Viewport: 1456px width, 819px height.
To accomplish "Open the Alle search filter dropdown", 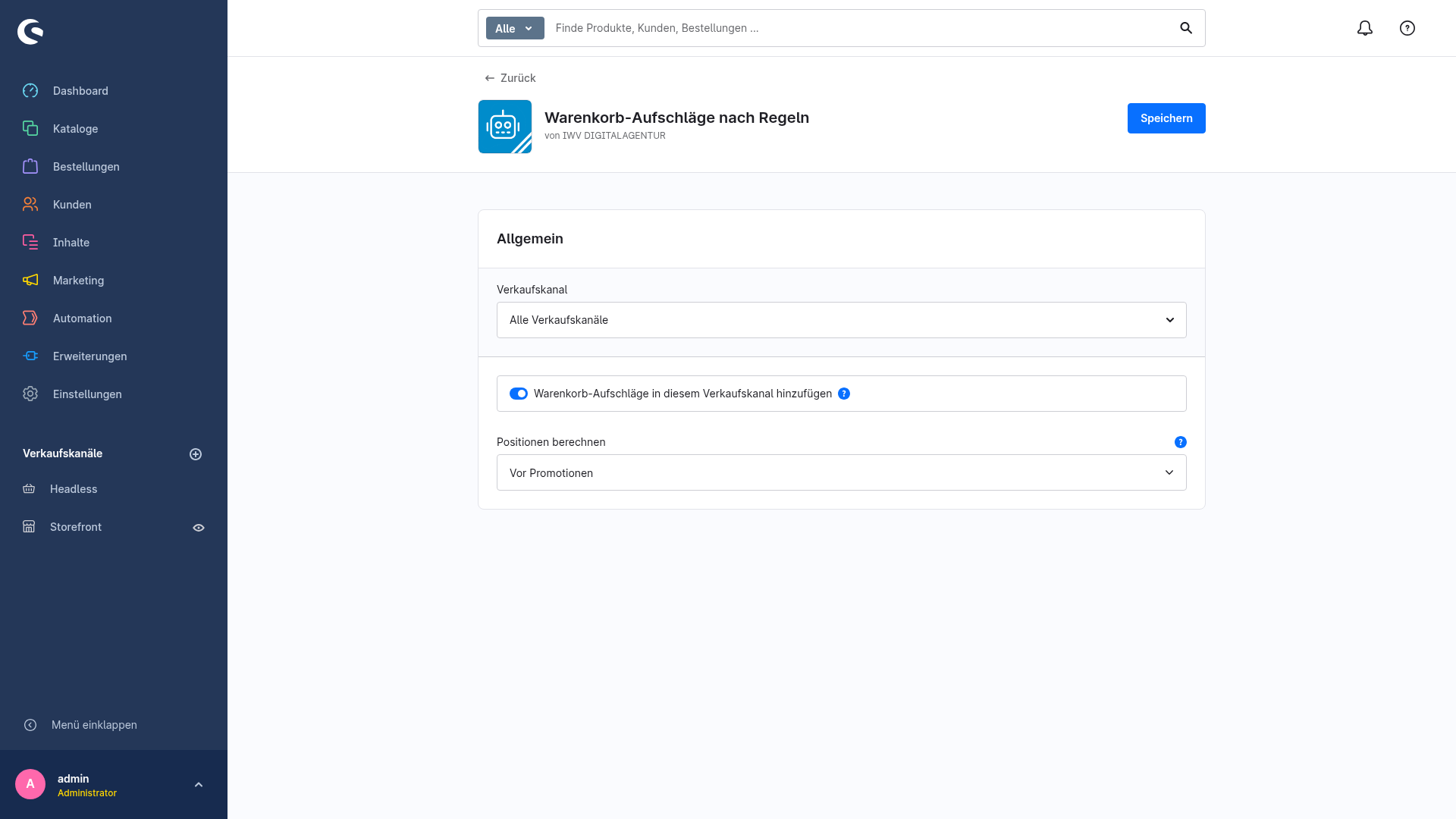I will pos(515,28).
